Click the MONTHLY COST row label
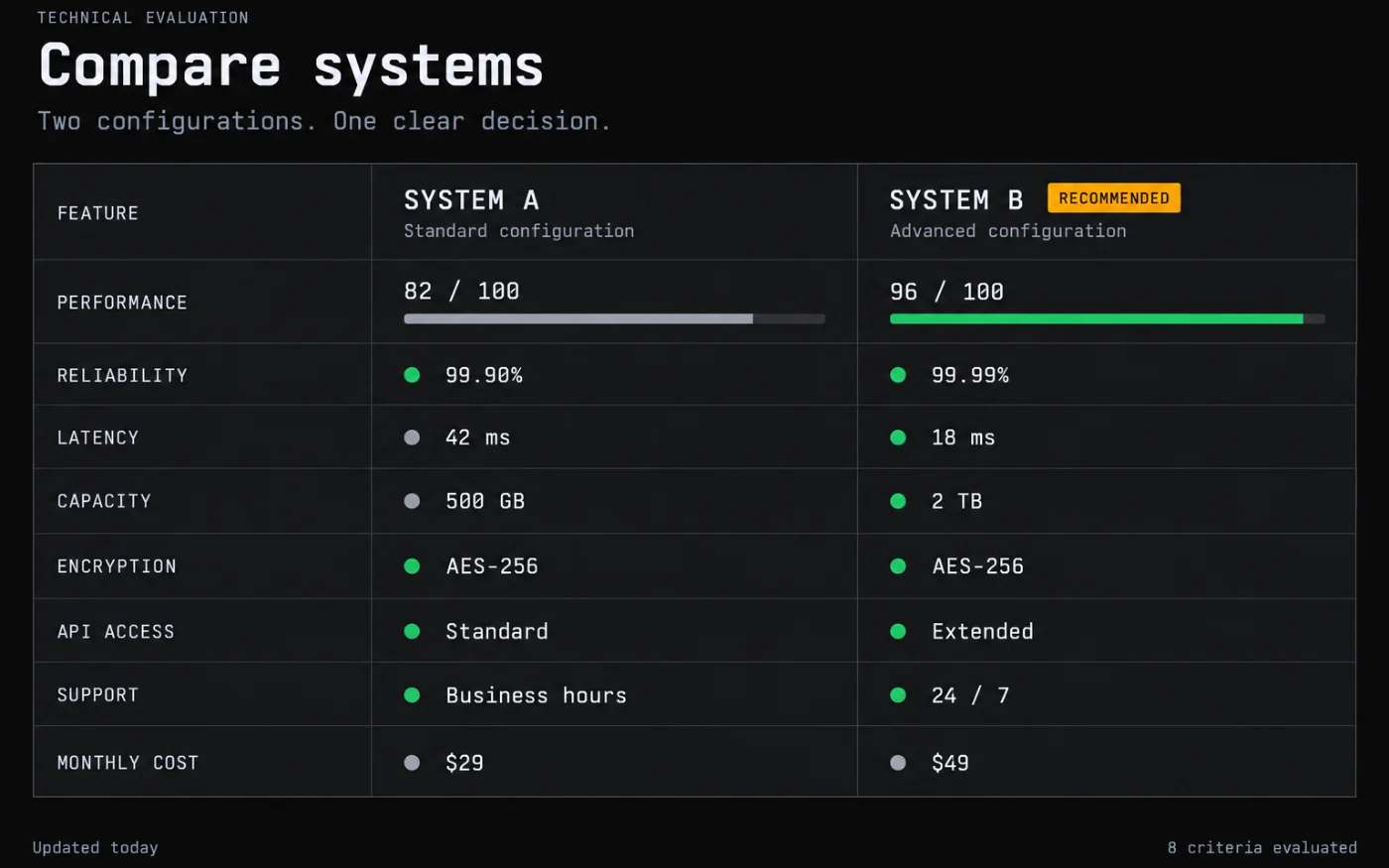This screenshot has width=1389, height=868. (x=128, y=763)
